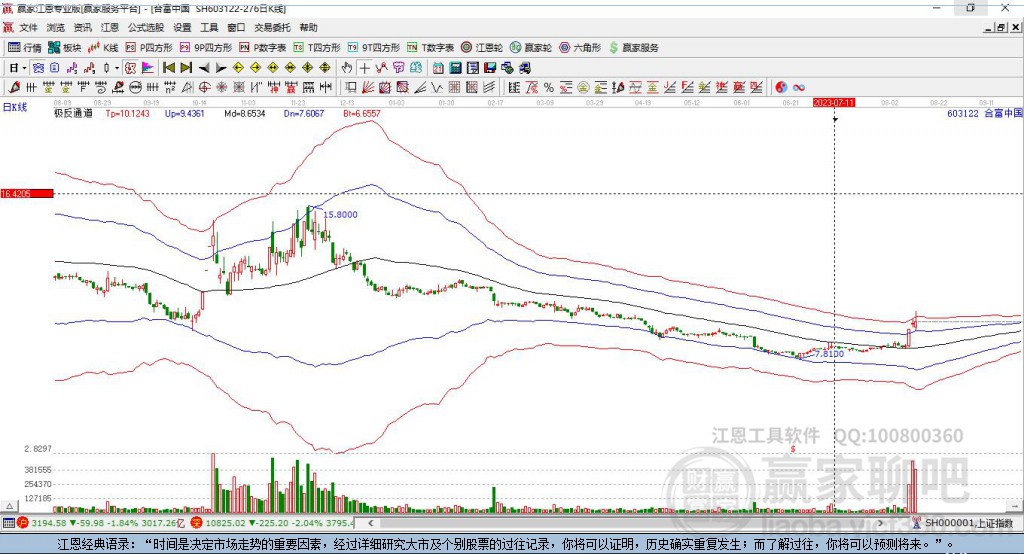The height and width of the screenshot is (554, 1024).
Task: Select the pencil drawing tool
Action: coord(14,88)
